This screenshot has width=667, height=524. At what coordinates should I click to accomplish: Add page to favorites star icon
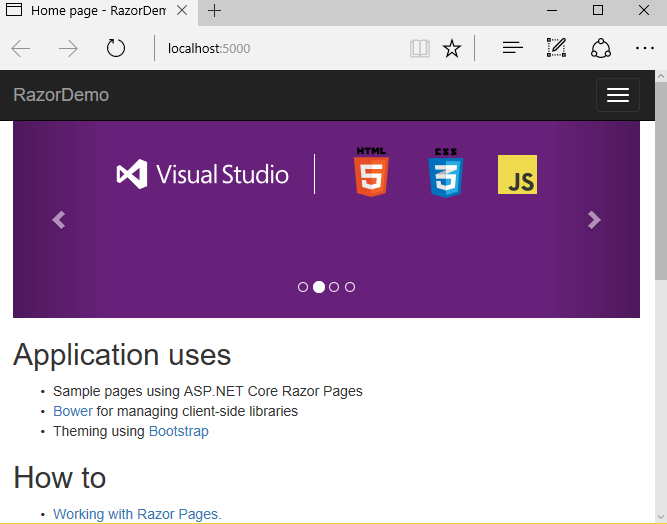[x=452, y=48]
